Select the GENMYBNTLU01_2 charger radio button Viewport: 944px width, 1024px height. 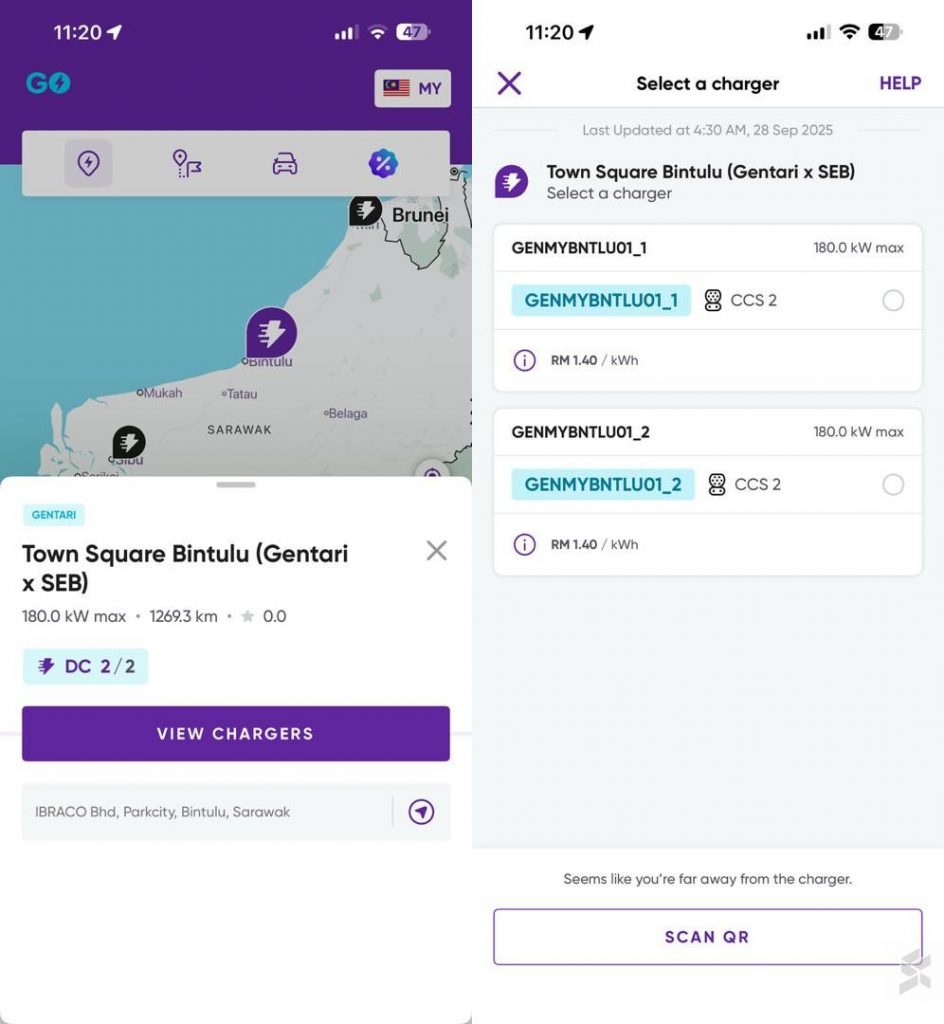[x=893, y=485]
